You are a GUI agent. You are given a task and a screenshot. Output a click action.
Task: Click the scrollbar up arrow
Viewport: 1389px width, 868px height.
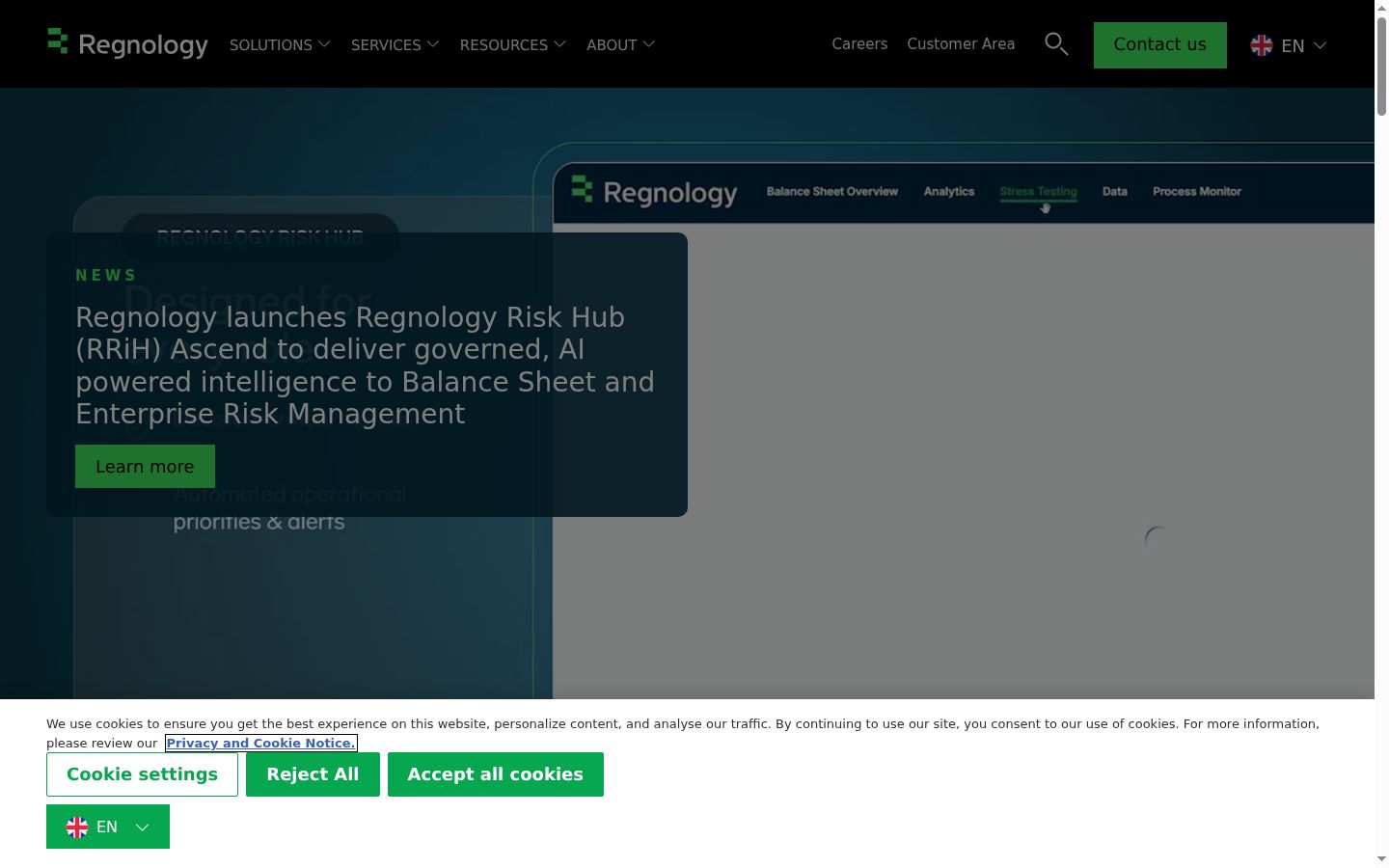(x=1381, y=7)
